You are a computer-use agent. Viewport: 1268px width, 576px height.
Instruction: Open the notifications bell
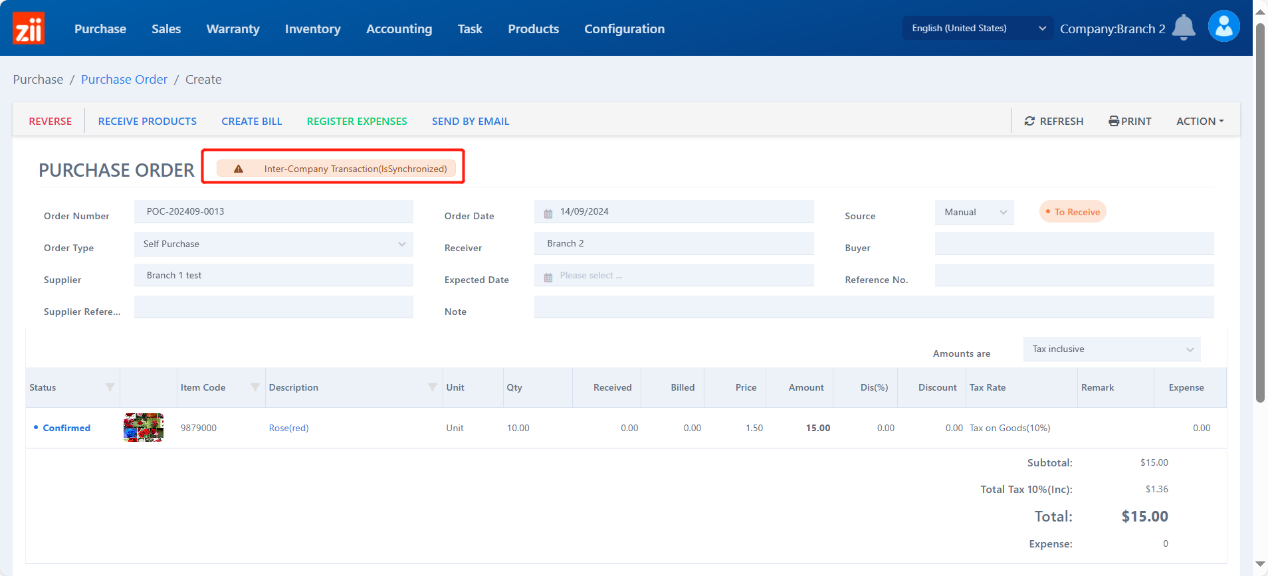click(x=1183, y=28)
